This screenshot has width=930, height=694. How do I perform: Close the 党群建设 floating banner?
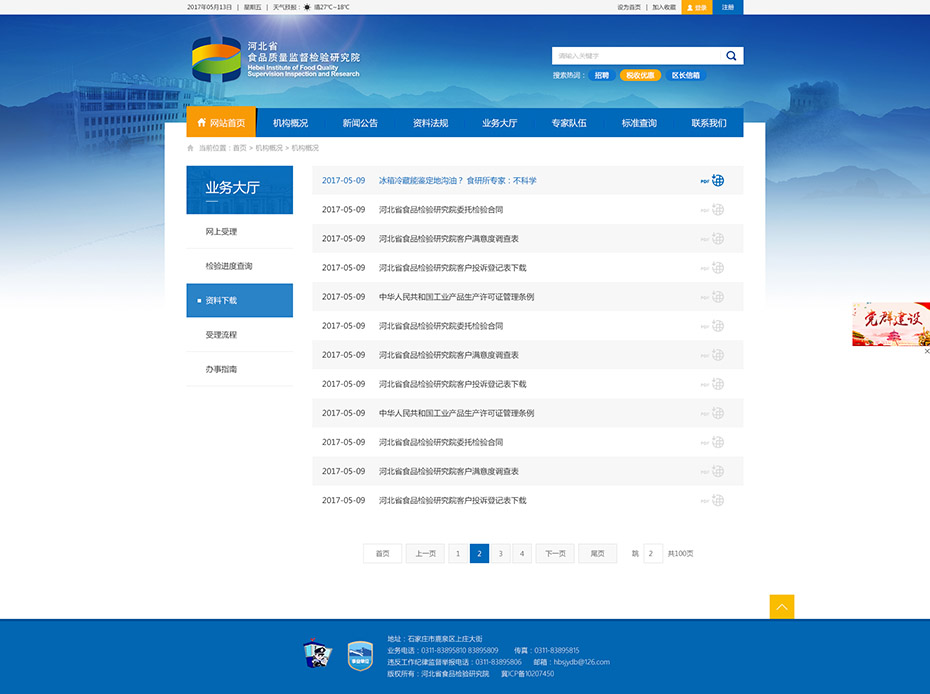pos(926,351)
